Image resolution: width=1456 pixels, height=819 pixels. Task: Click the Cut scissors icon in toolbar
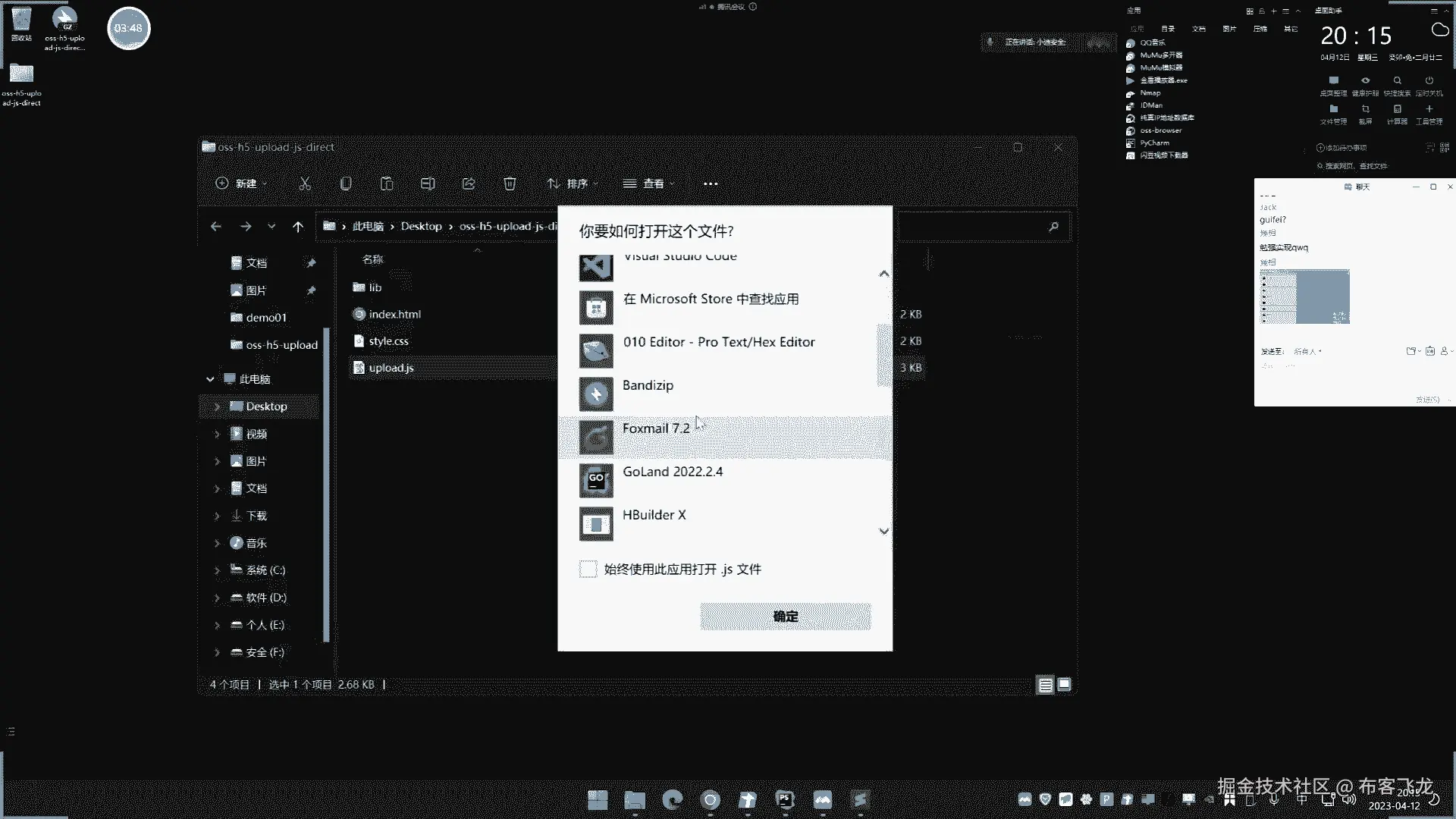(x=305, y=184)
